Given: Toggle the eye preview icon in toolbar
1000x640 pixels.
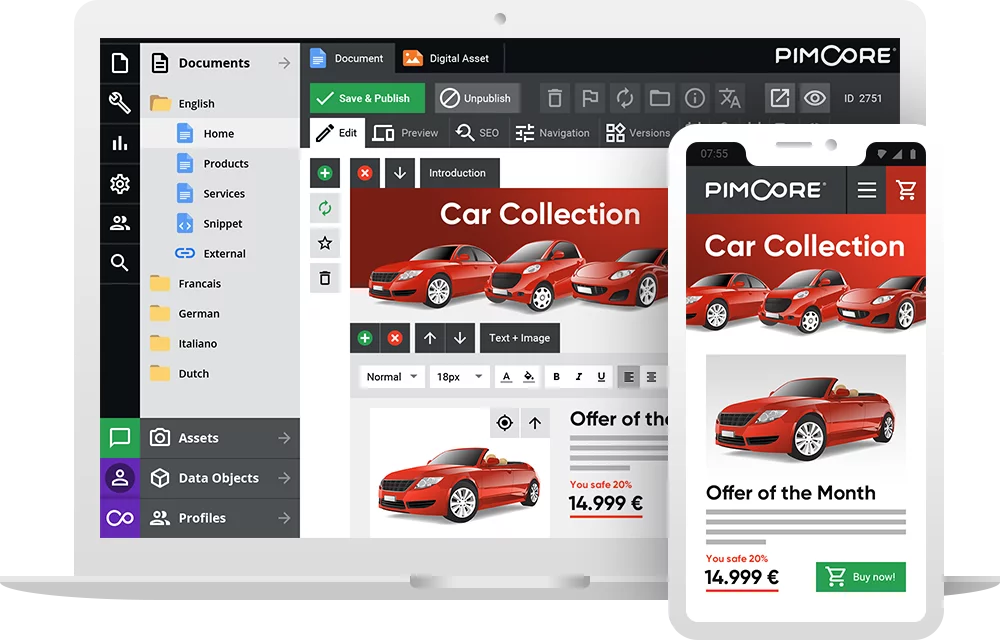Looking at the screenshot, I should [x=814, y=98].
